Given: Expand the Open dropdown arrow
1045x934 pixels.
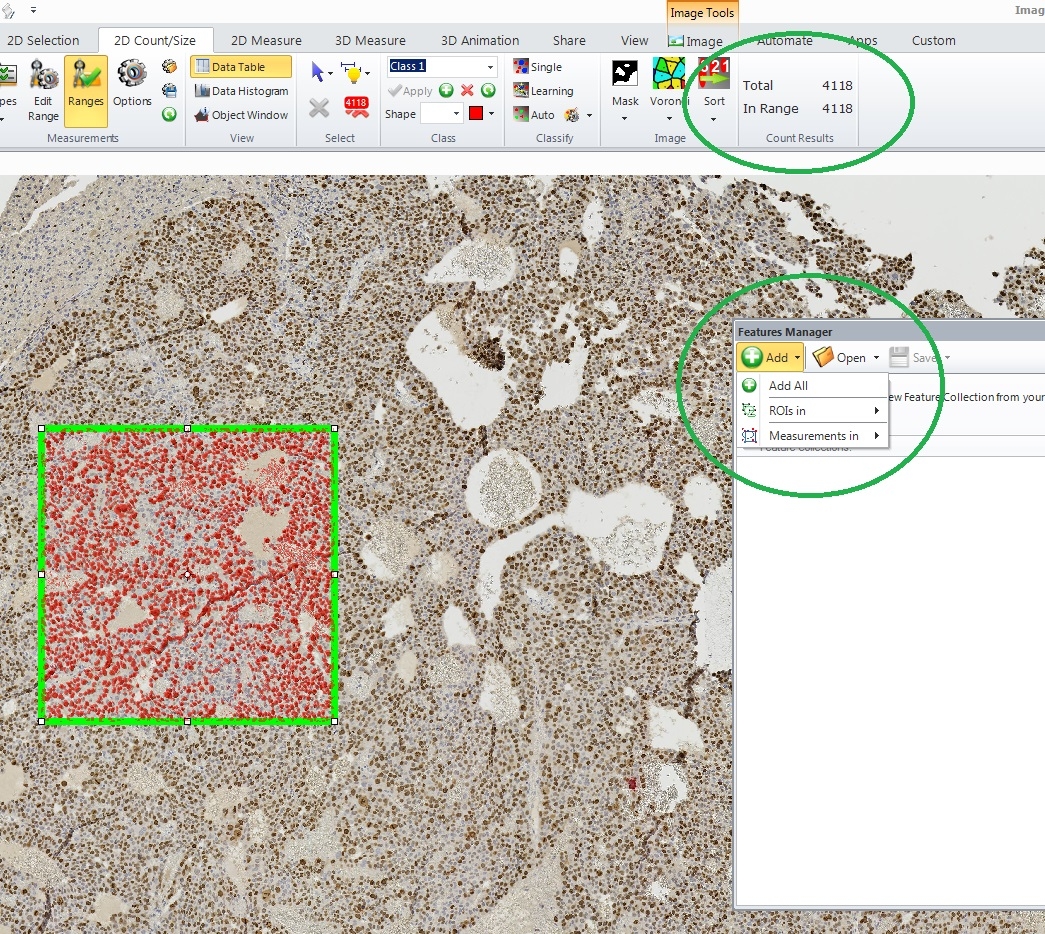Looking at the screenshot, I should [x=876, y=358].
